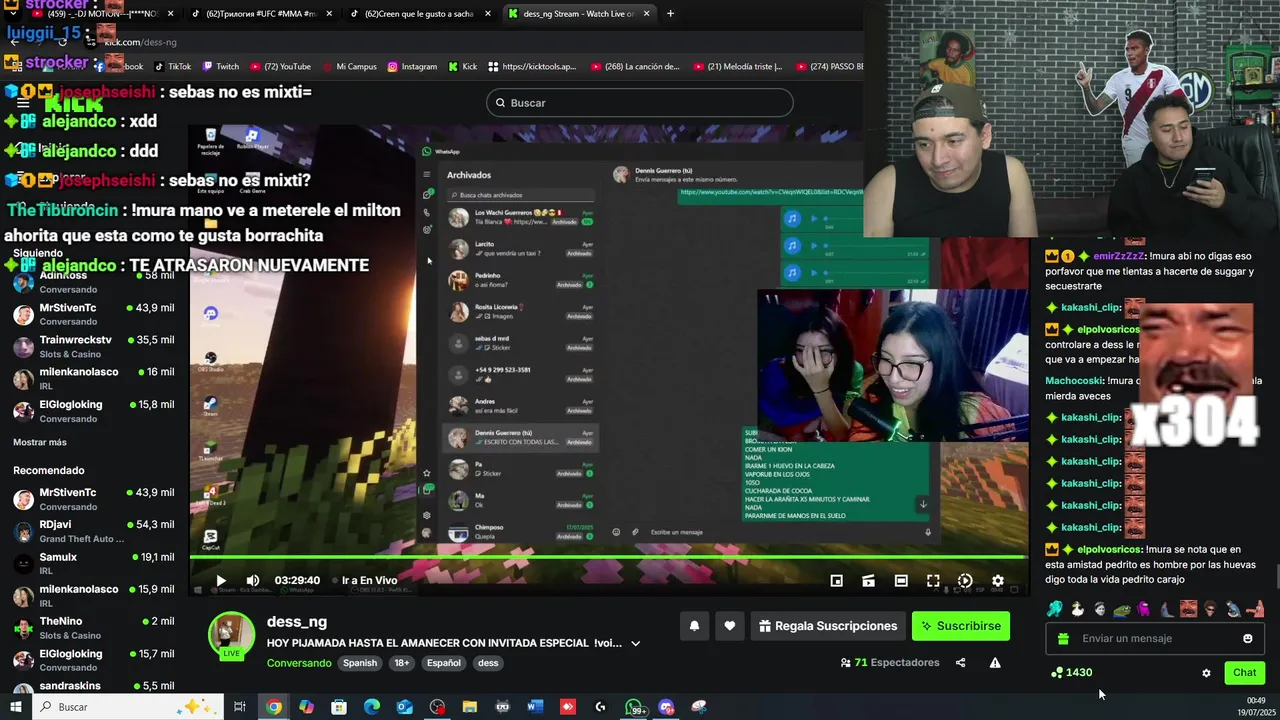Viewport: 1280px width, 720px height.
Task: Click 'Enviar un mensaje' chat input
Action: 1155,638
